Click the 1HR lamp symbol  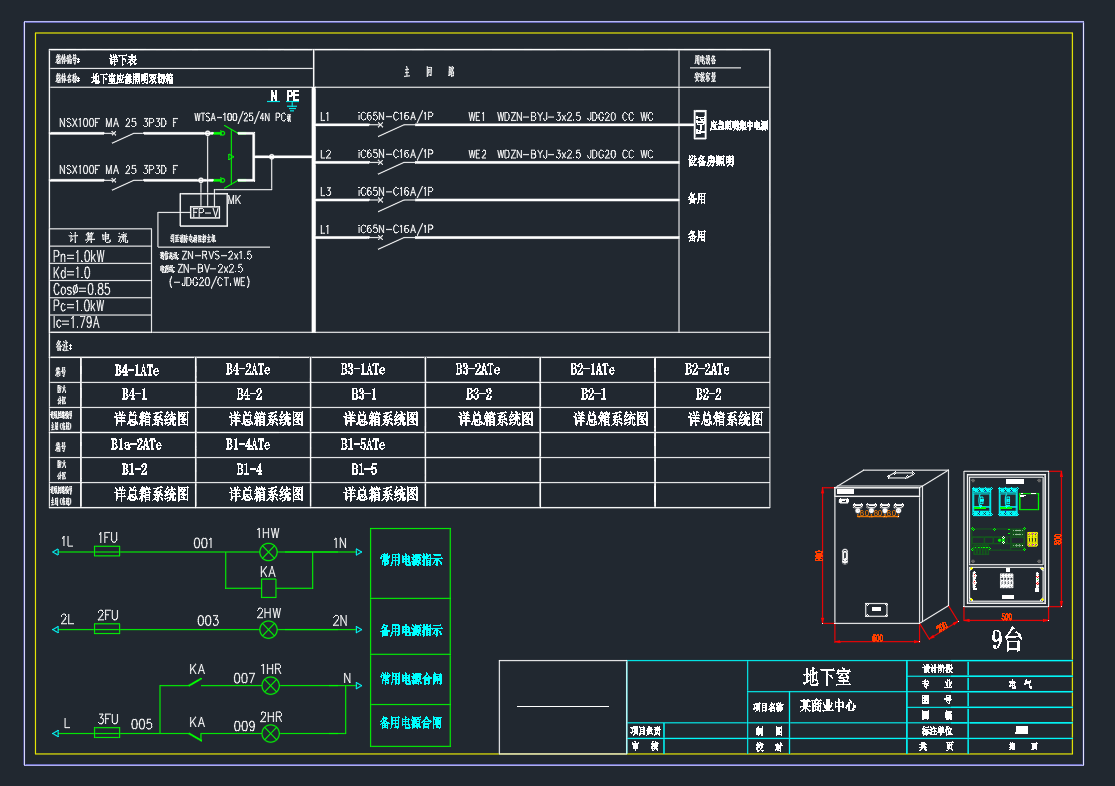tap(271, 685)
